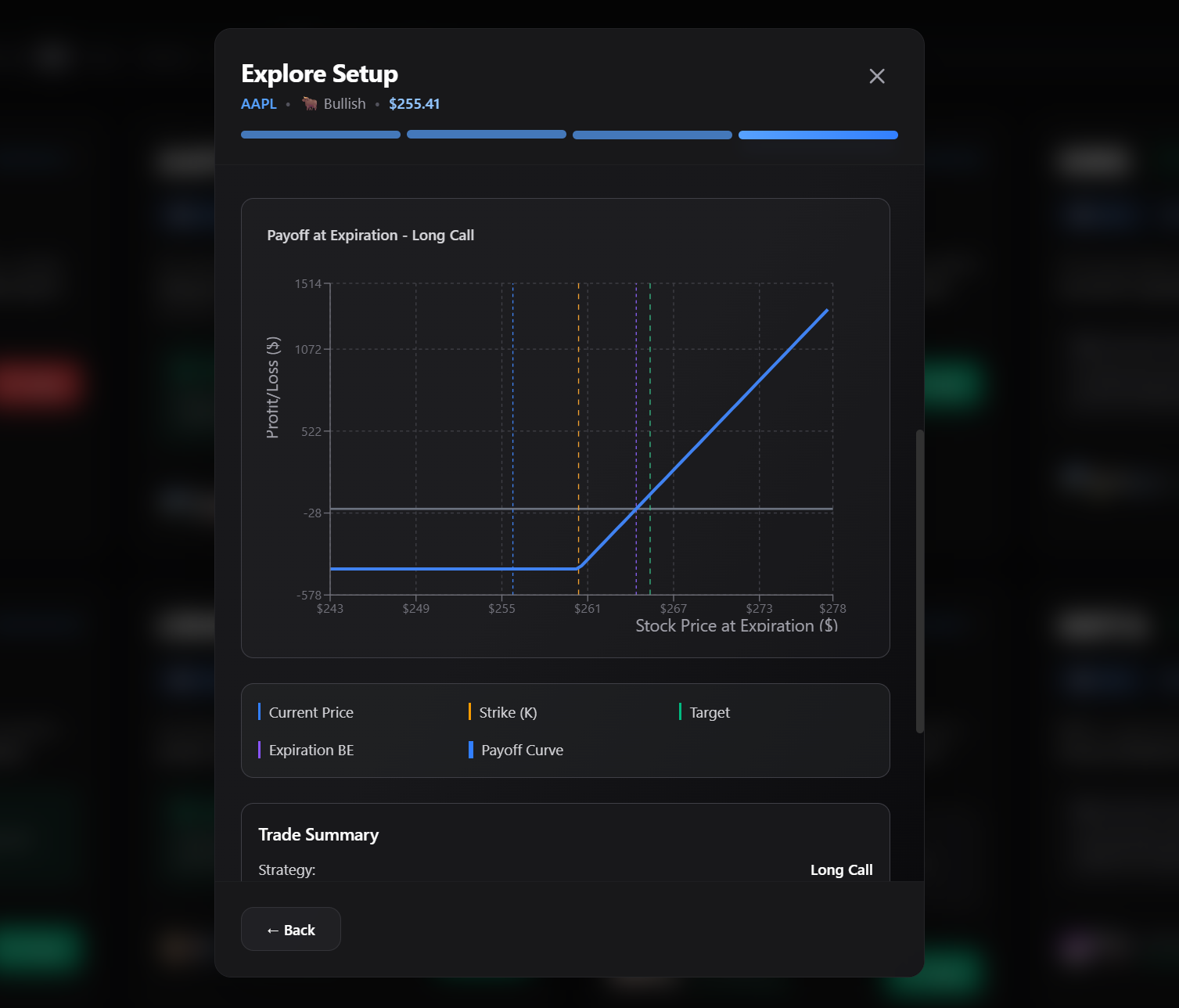
Task: Click the Expiration BE legend marker
Action: (261, 749)
